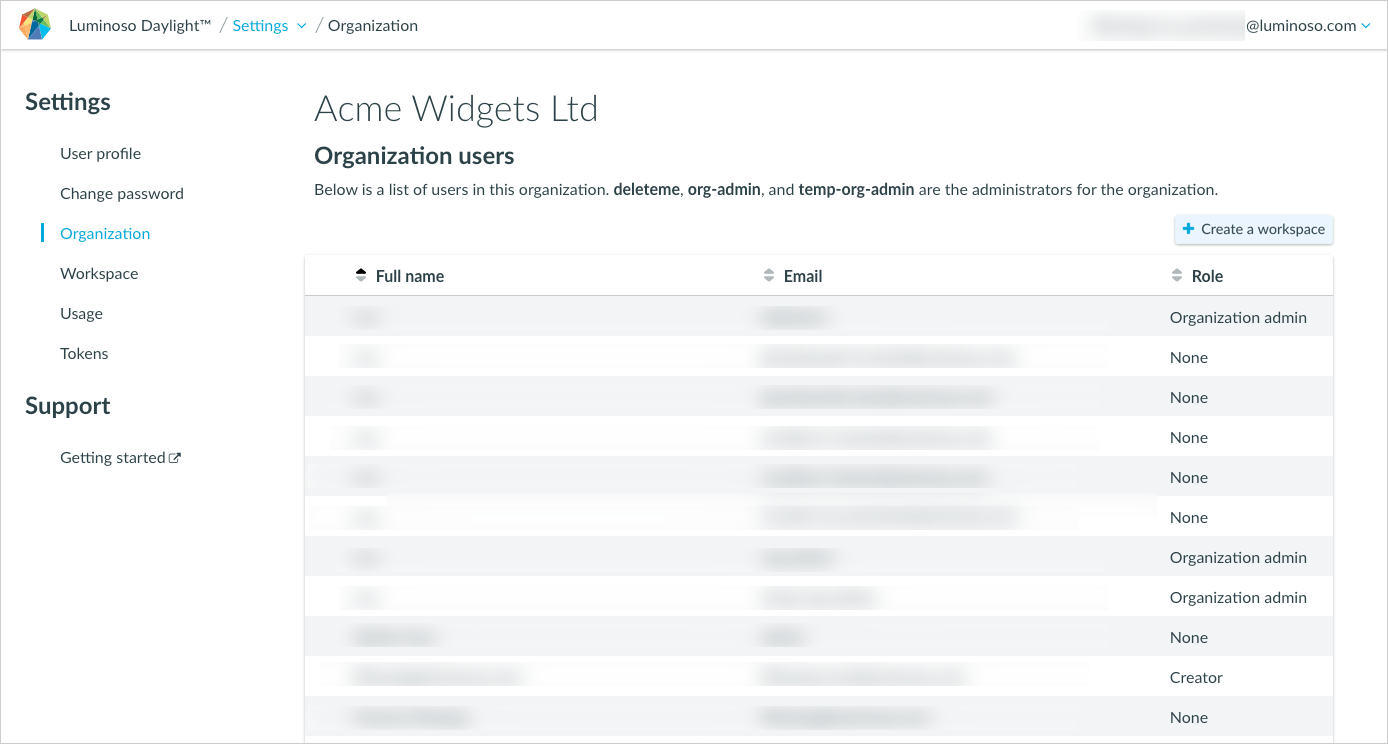Open the User profile settings page

point(100,154)
